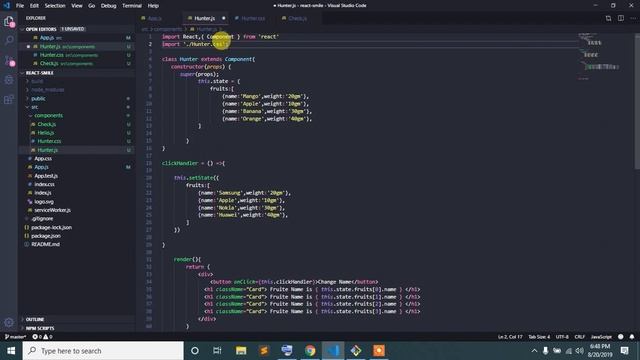
Task: Change Tab Size 4 indentation setting
Action: 539,337
